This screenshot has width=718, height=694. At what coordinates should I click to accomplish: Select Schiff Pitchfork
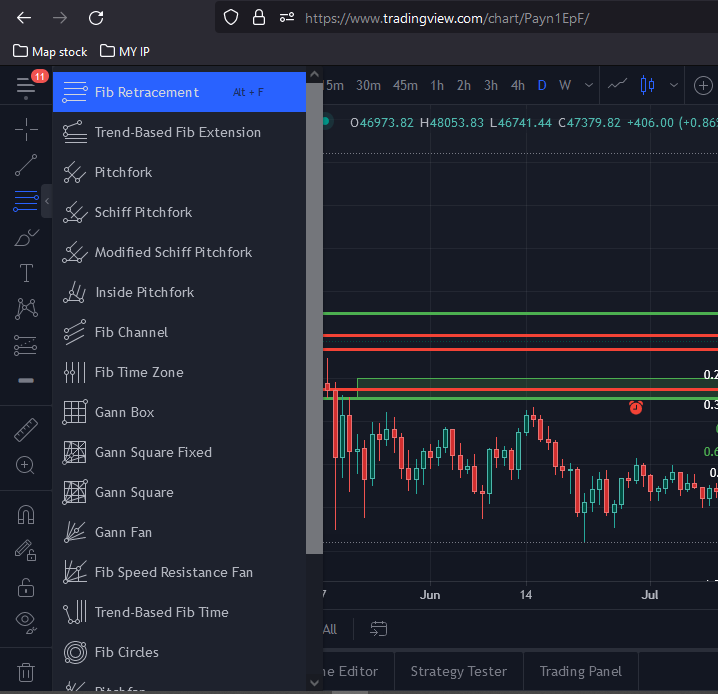pos(179,212)
